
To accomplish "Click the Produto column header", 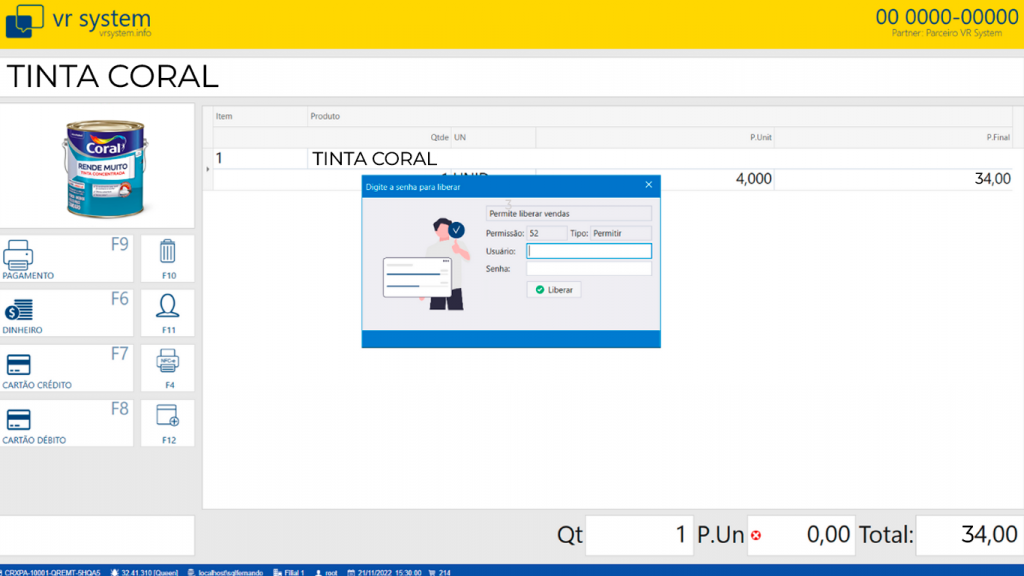I will tap(325, 116).
